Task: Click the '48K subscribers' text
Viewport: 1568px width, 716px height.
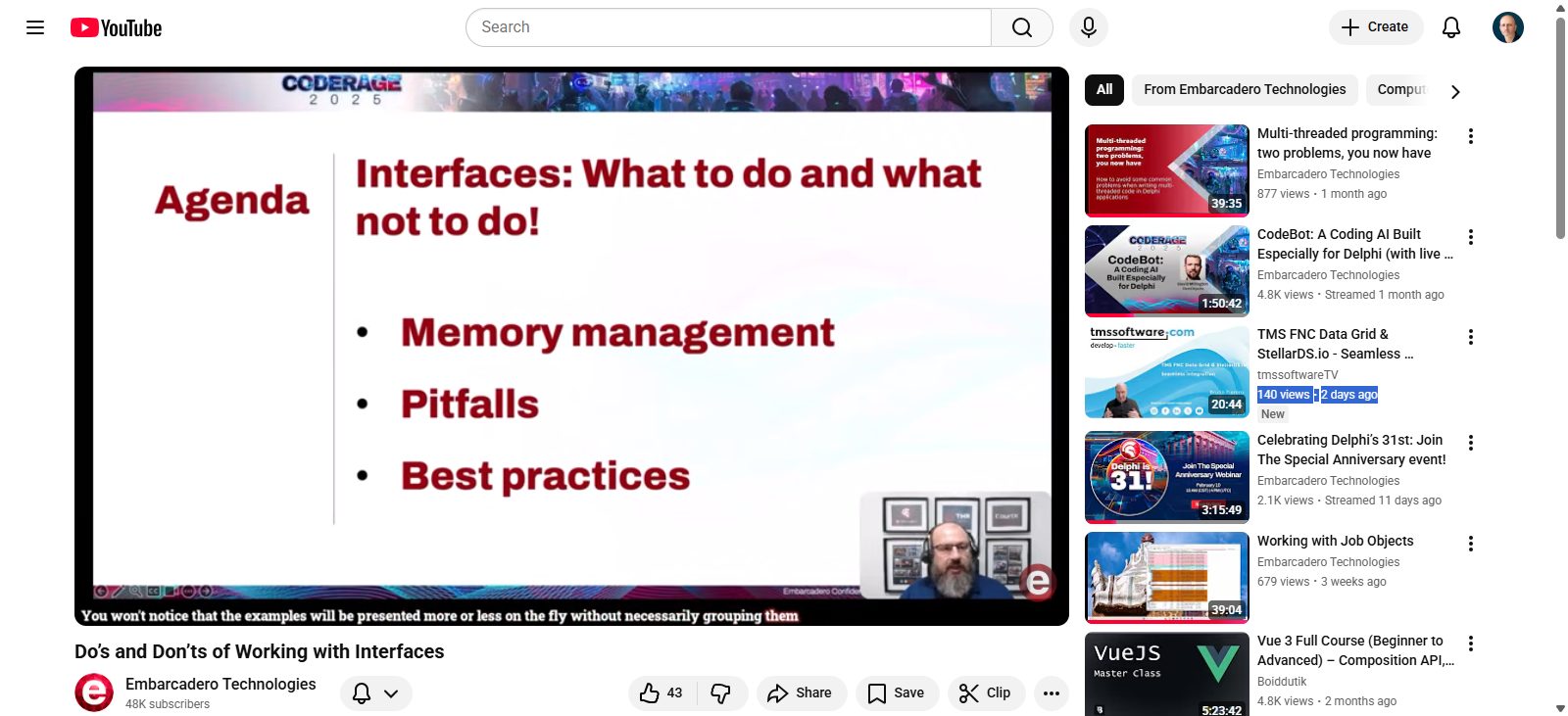Action: 168,704
